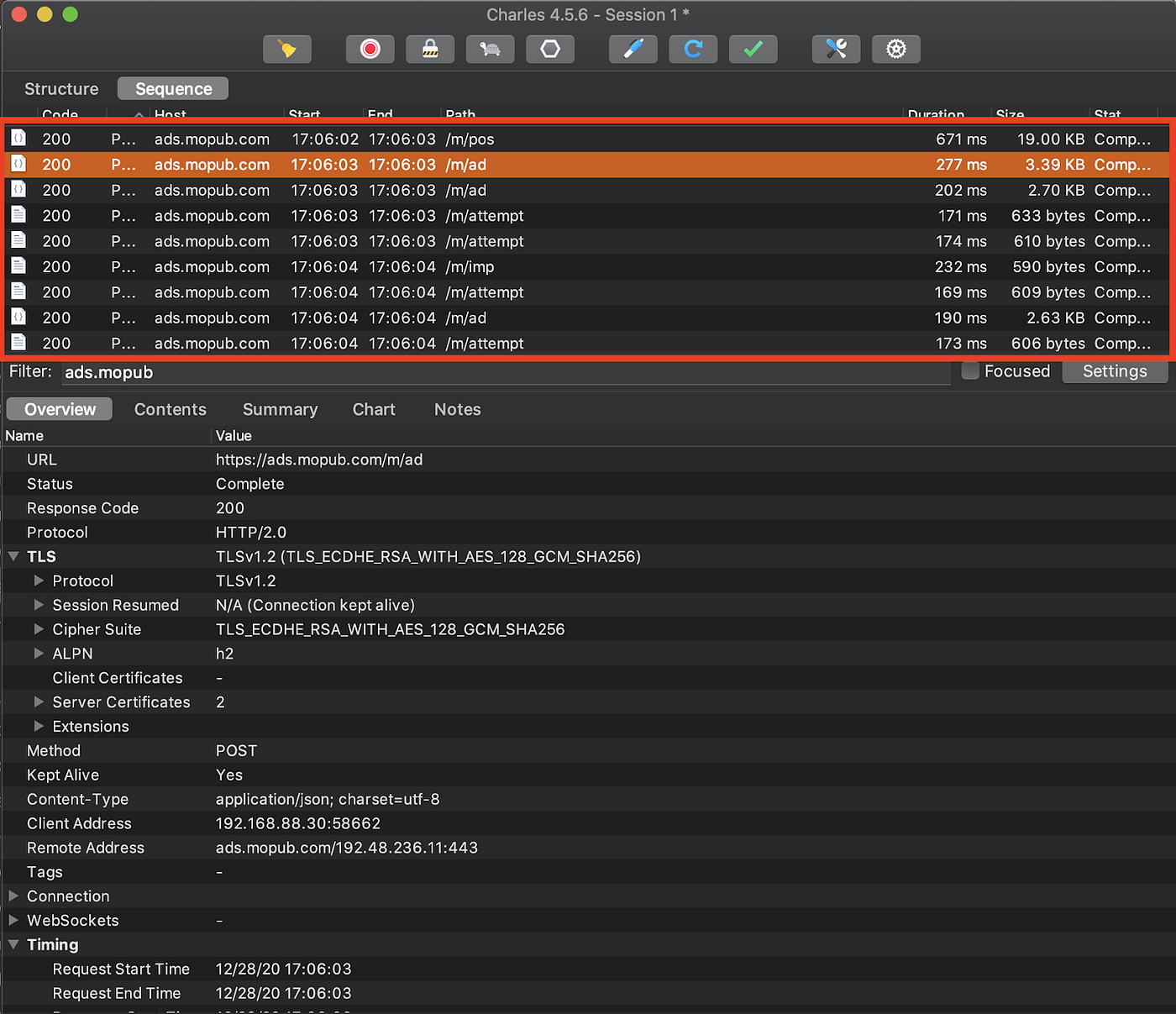Expand the ALPN row
This screenshot has height=1014, width=1176.
pos(39,654)
